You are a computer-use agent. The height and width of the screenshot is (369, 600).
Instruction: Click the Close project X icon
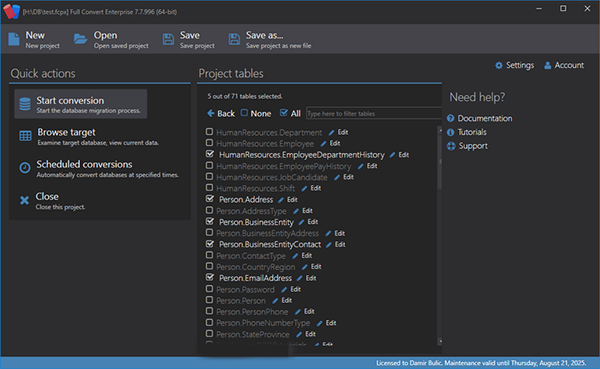point(24,200)
